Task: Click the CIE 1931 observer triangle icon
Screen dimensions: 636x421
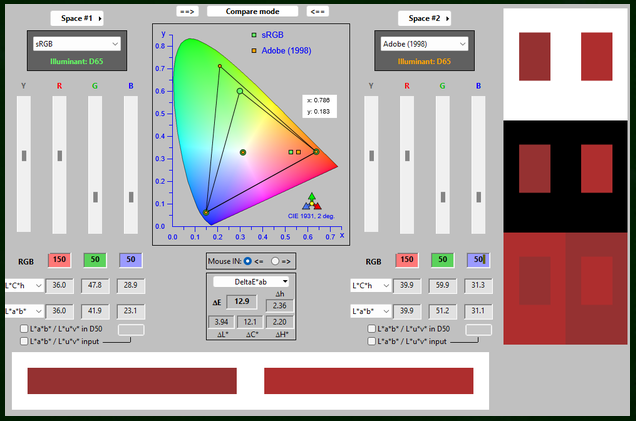Action: click(x=312, y=201)
